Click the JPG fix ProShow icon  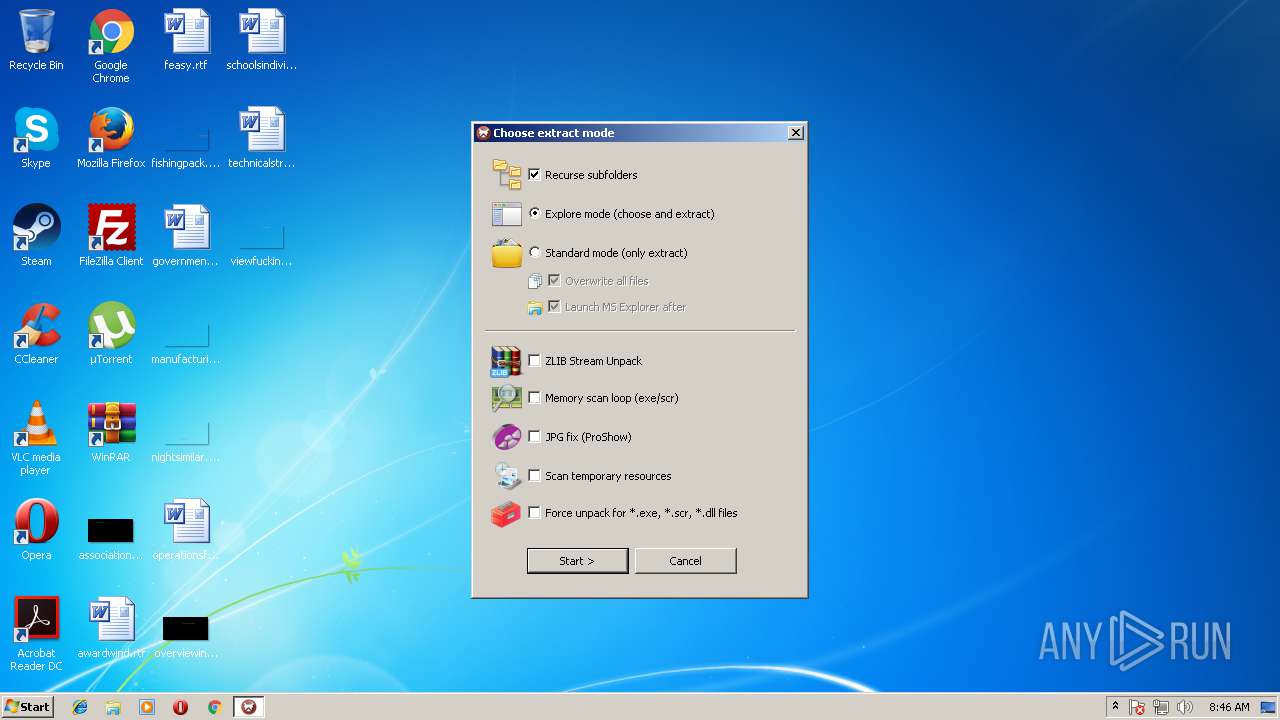tap(506, 437)
